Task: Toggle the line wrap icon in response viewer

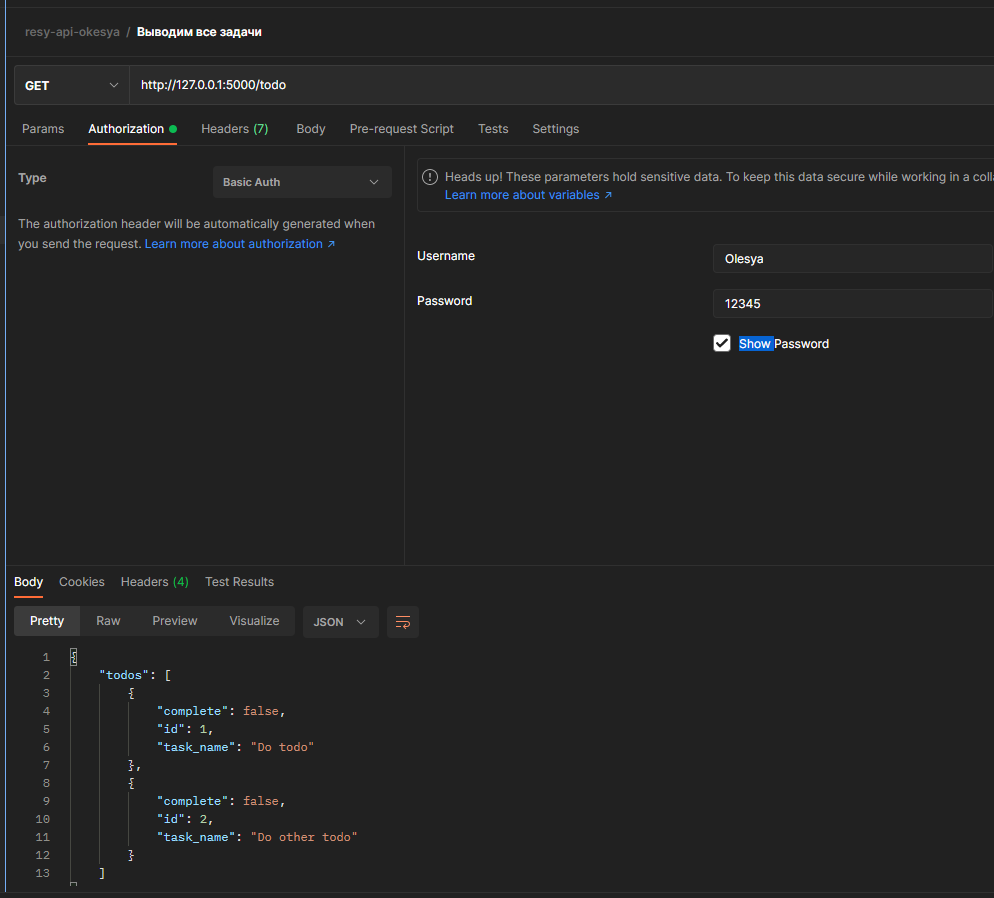Action: (x=403, y=621)
